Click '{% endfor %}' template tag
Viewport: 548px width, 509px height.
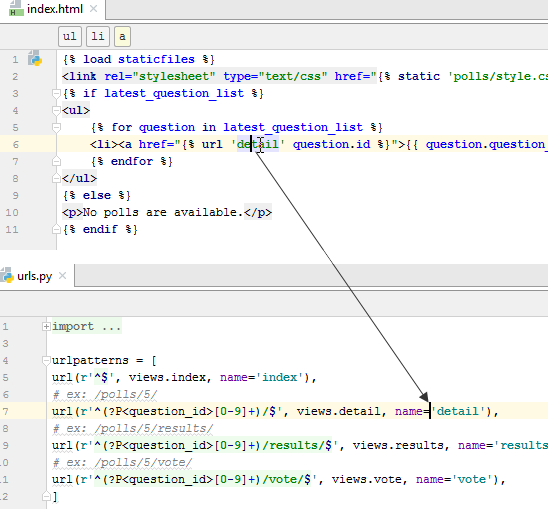(132, 161)
